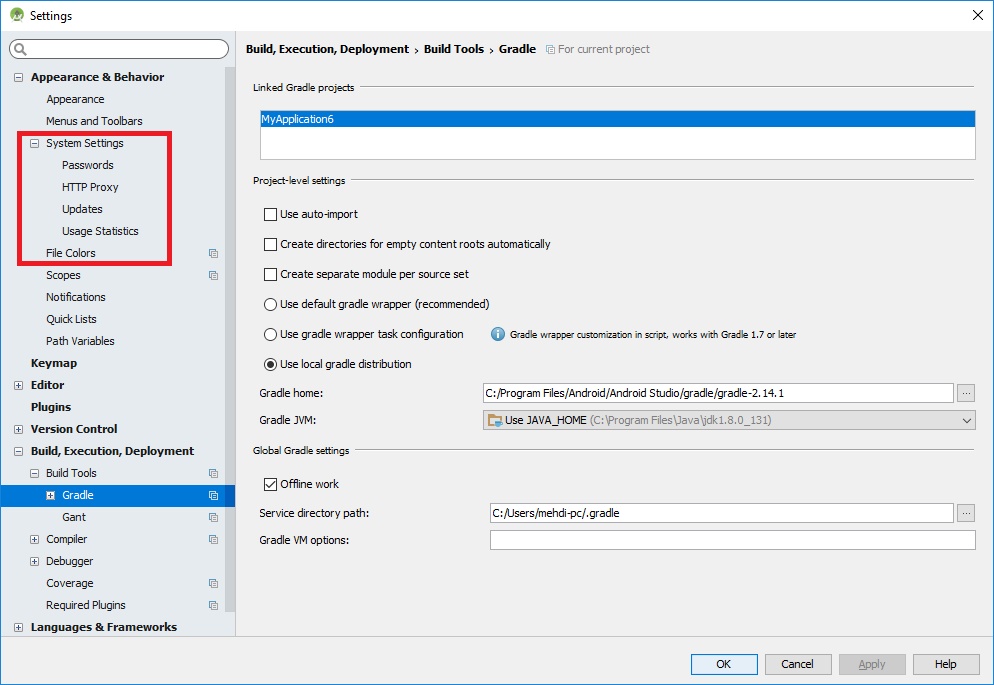Screen dimensions: 994x685
Task: Select HTTP Proxy settings
Action: 90,187
